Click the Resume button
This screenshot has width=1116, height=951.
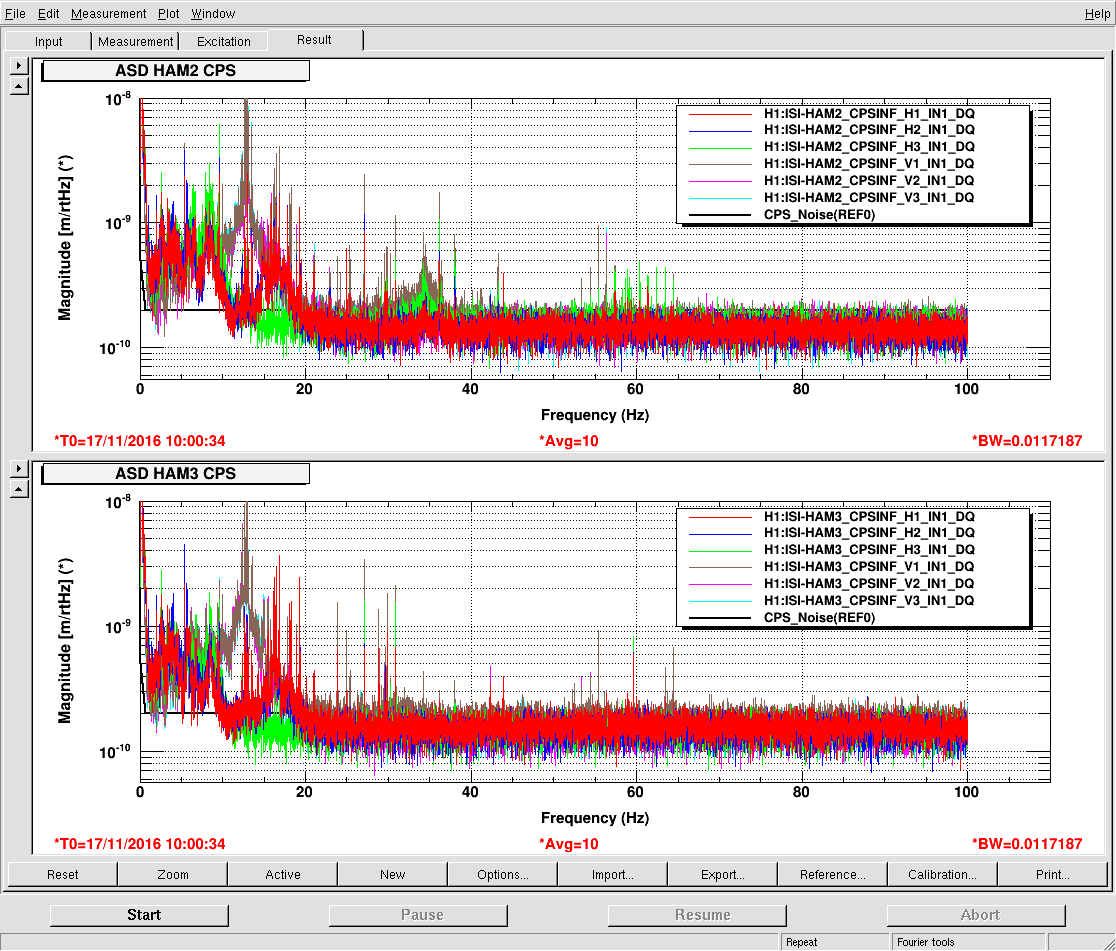pos(698,915)
